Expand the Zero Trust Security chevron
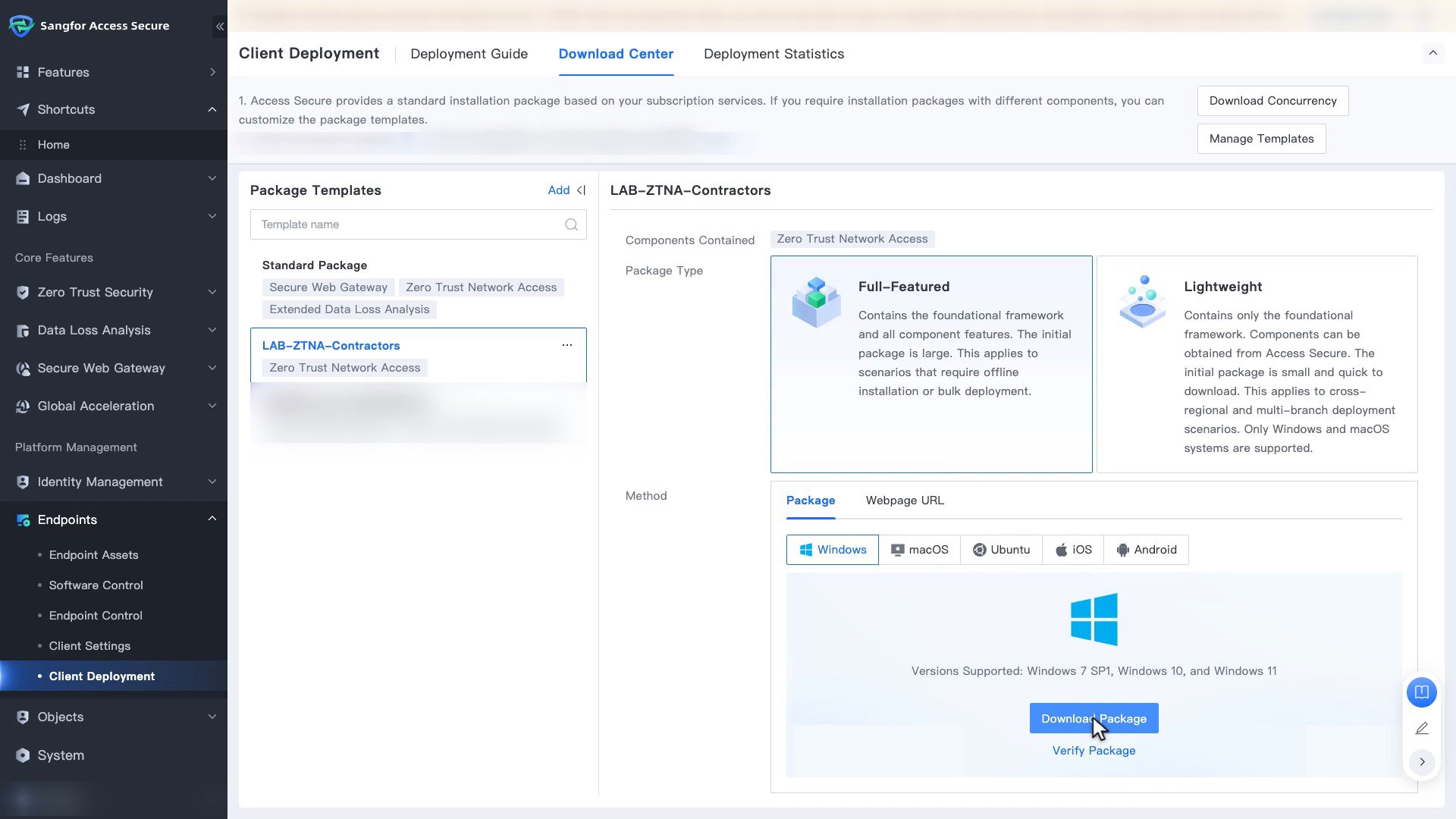 coord(212,292)
